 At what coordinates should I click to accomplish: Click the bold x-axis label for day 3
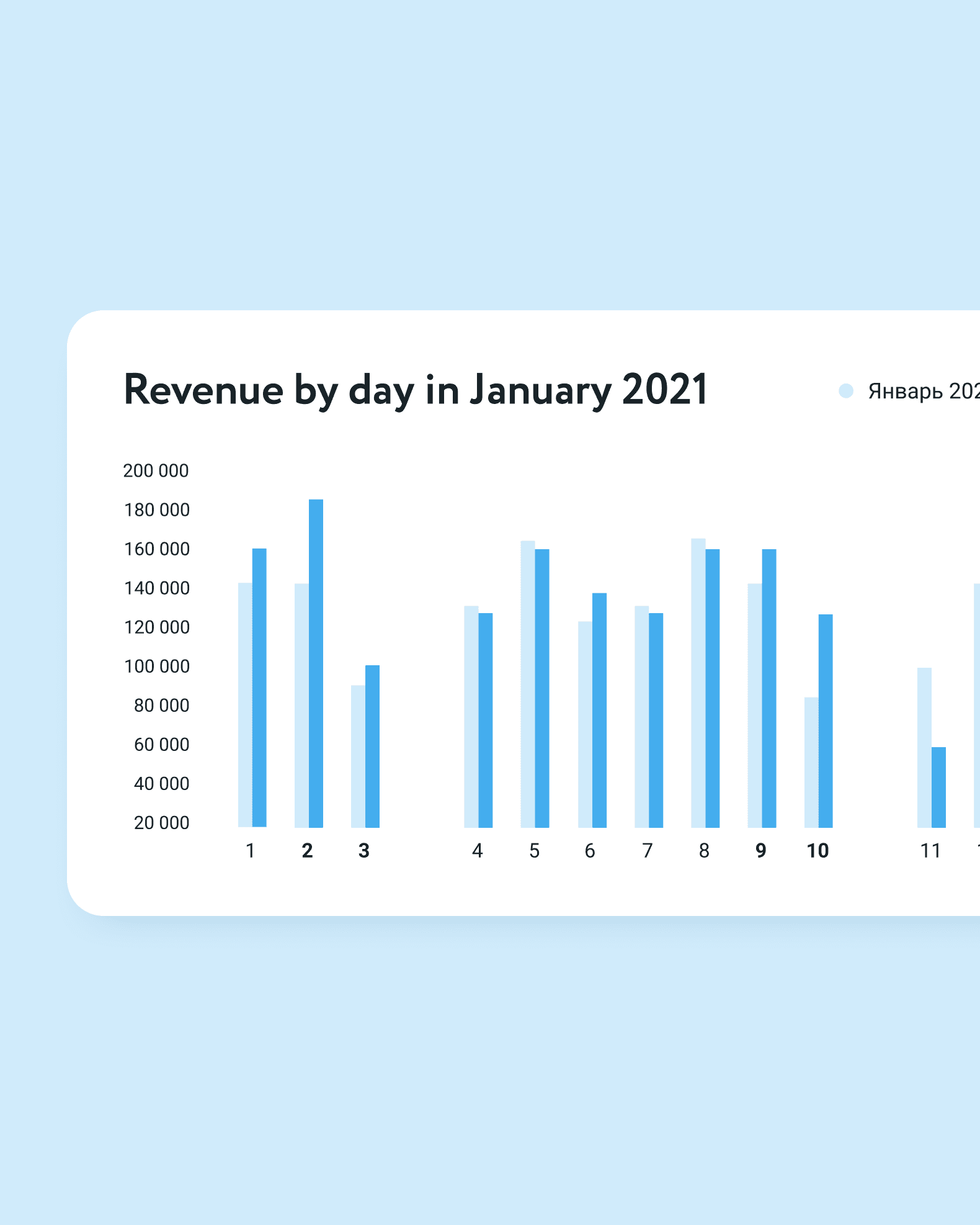[364, 850]
